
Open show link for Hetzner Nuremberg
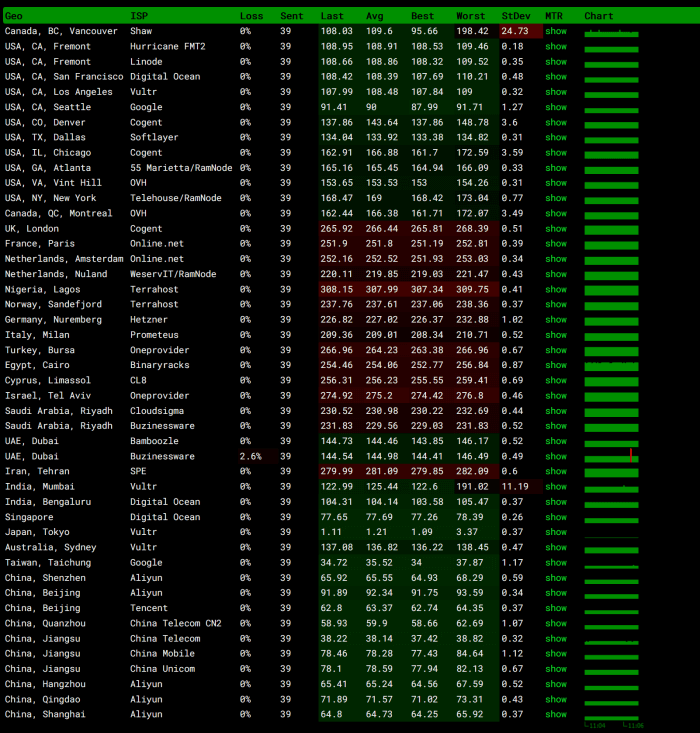coord(556,320)
